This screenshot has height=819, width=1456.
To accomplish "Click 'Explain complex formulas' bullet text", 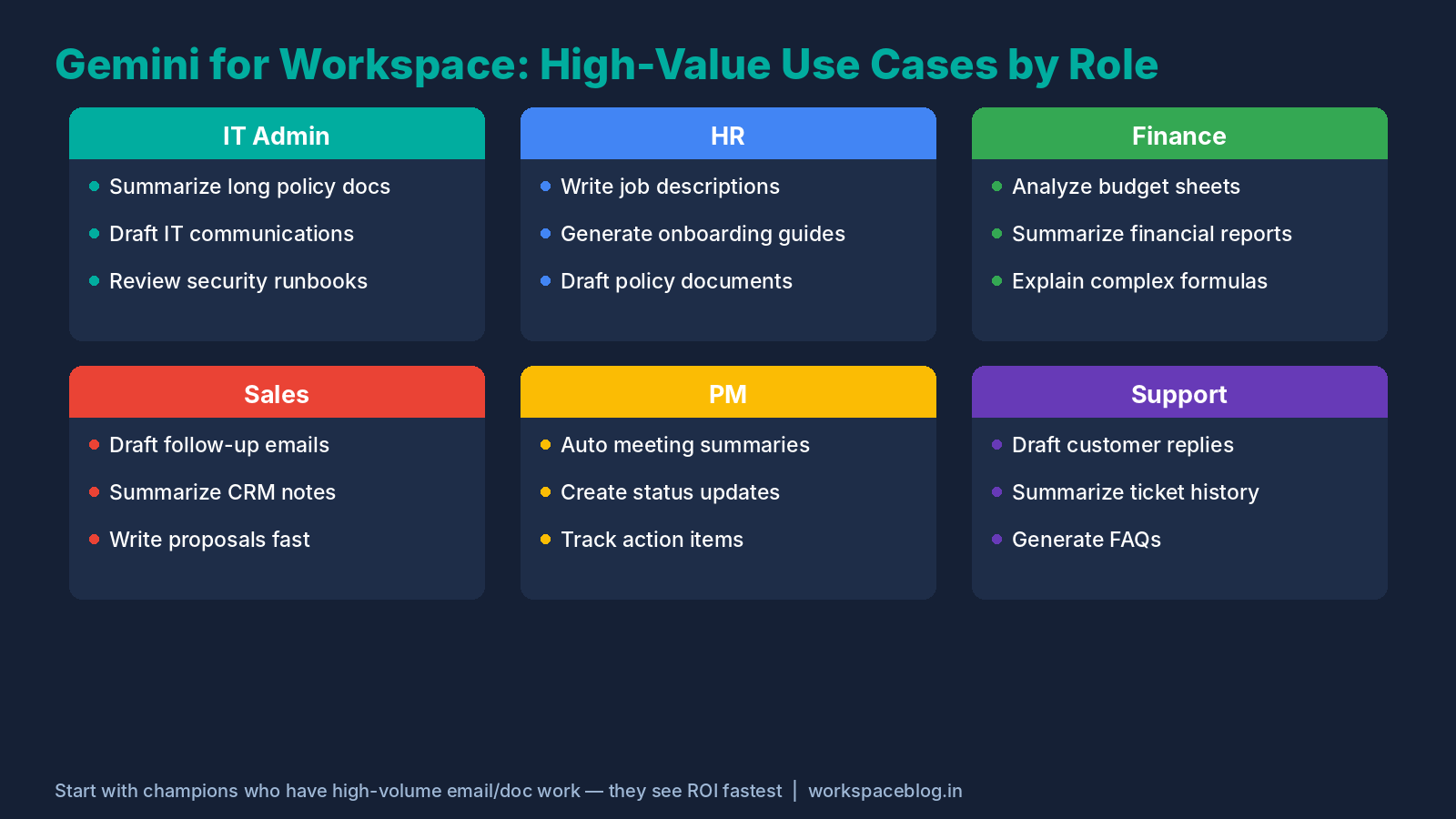I will 1139,281.
